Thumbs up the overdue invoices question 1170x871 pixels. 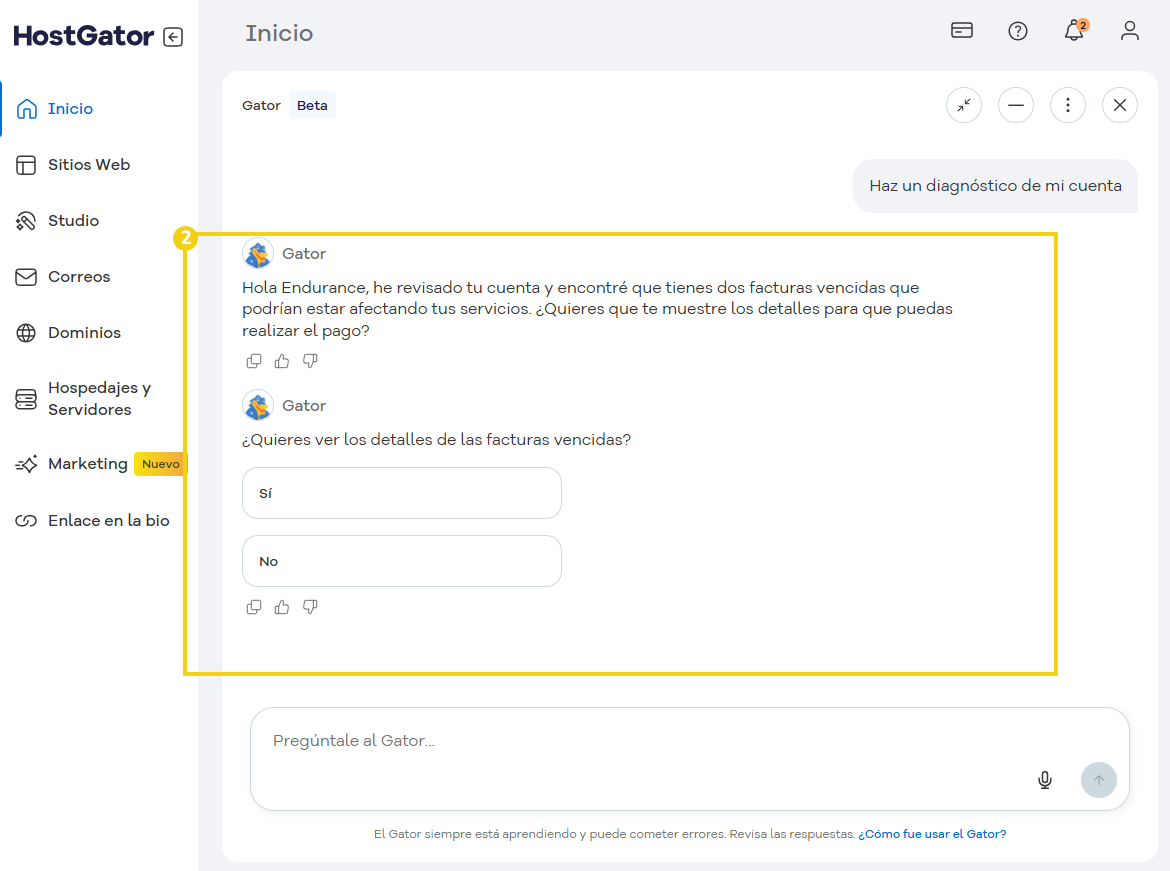[x=282, y=607]
